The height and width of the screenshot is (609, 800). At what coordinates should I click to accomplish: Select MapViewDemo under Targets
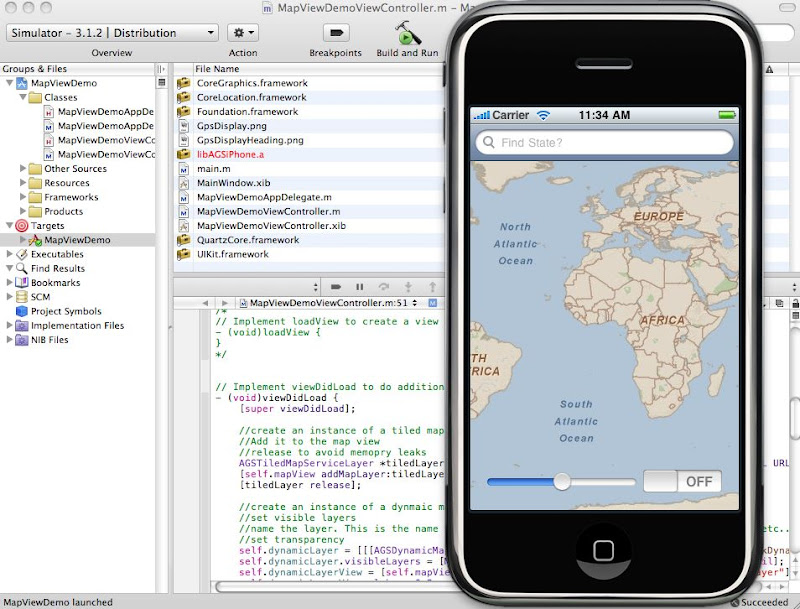pos(77,240)
